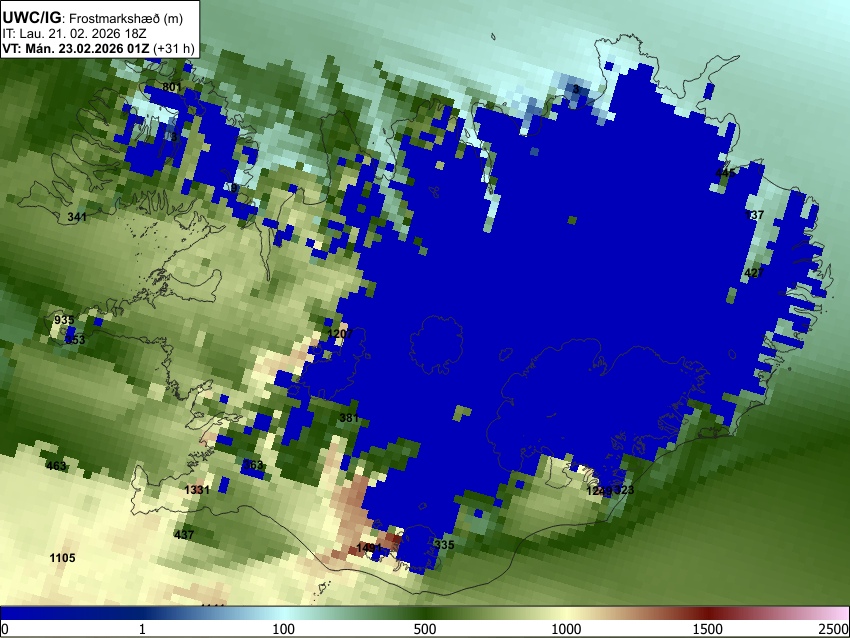The height and width of the screenshot is (638, 850).
Task: Click the dark green legend colour above 500
Action: coord(424,613)
